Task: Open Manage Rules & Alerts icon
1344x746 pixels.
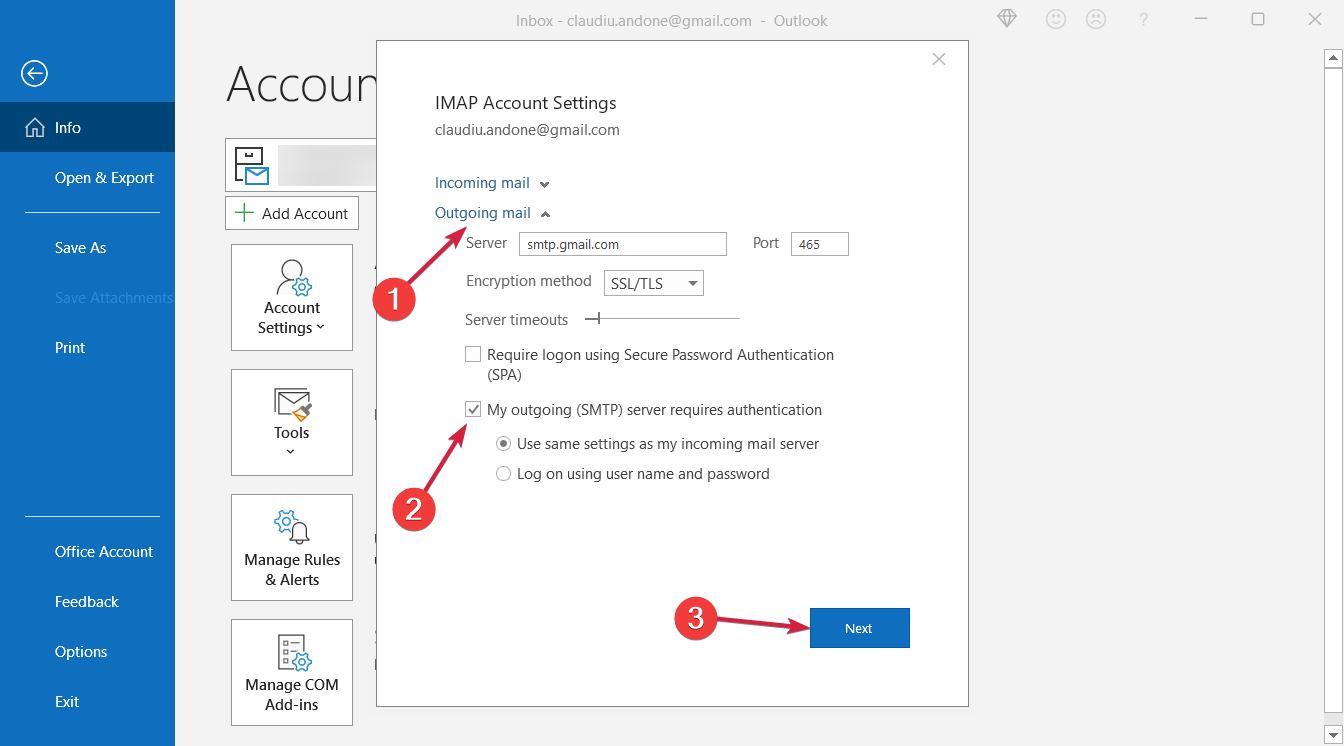Action: pyautogui.click(x=292, y=527)
